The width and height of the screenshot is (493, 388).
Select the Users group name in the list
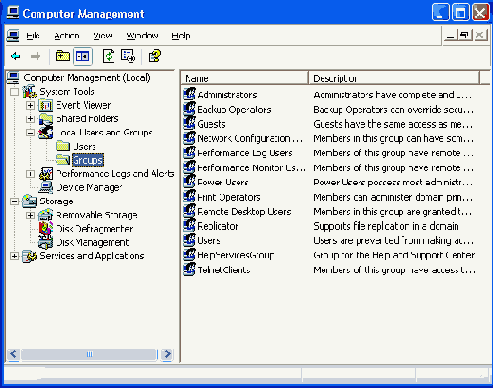(209, 241)
